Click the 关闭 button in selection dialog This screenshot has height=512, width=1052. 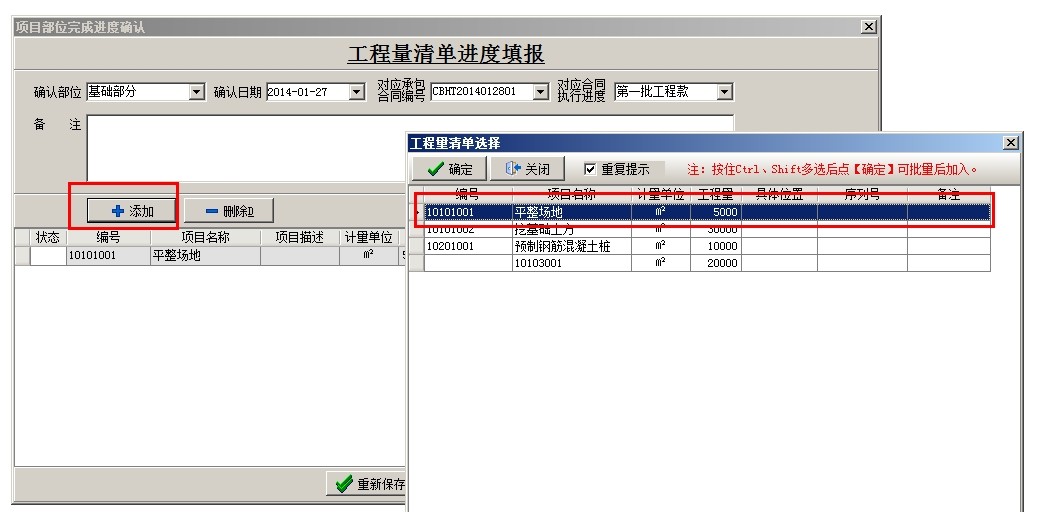point(527,169)
